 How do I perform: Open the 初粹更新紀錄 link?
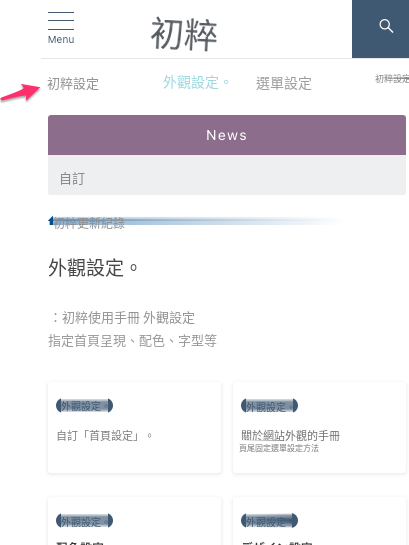(x=89, y=223)
